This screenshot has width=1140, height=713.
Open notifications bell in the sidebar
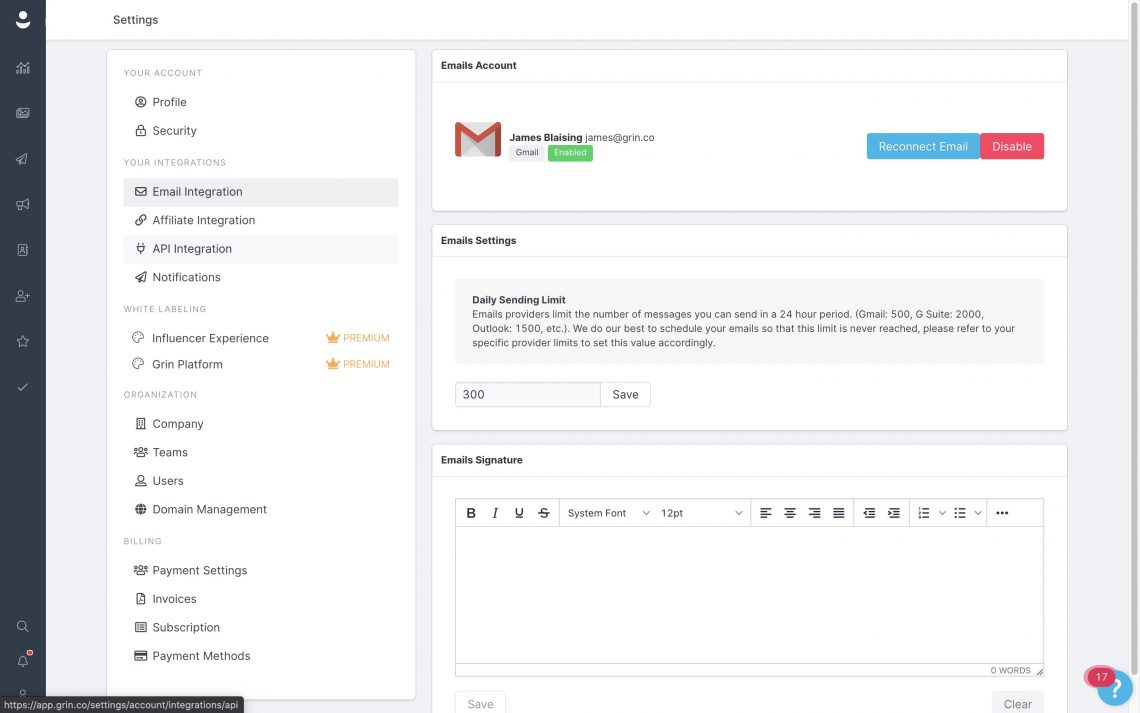(22, 660)
